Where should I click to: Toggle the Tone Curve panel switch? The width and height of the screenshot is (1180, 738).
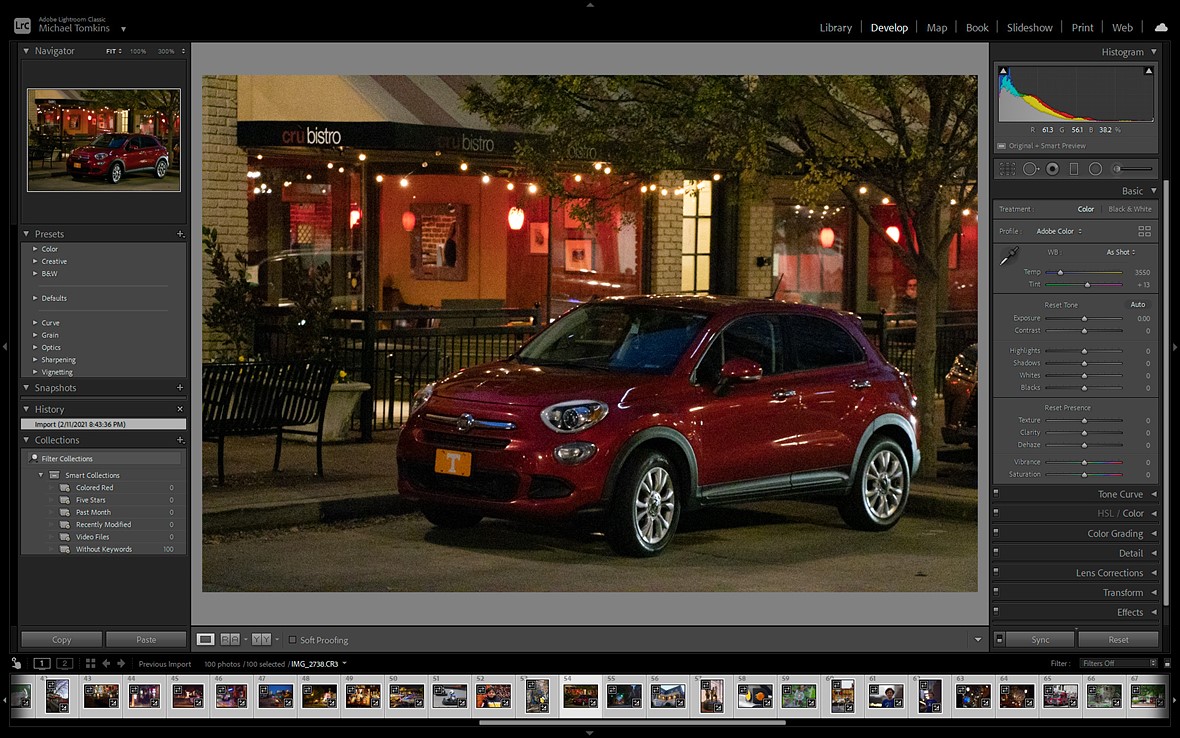996,494
